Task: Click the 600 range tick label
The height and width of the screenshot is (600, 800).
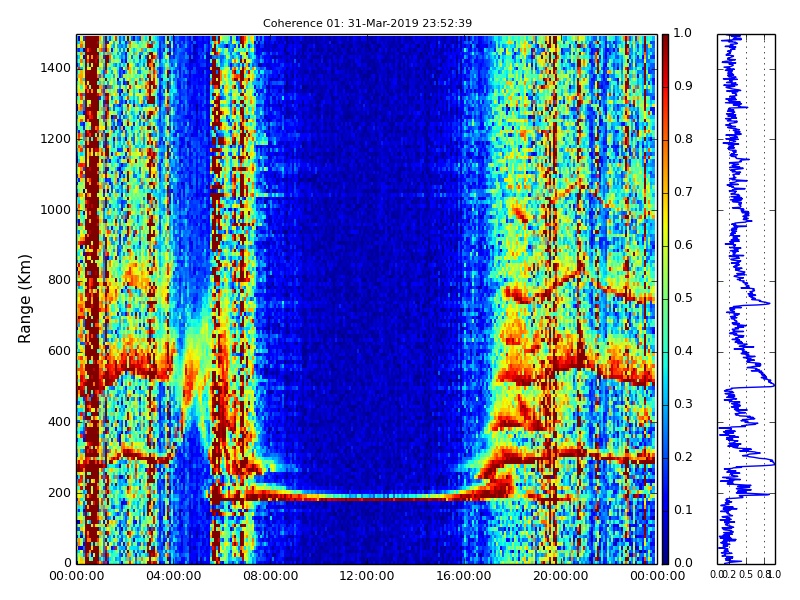Action: (59, 351)
